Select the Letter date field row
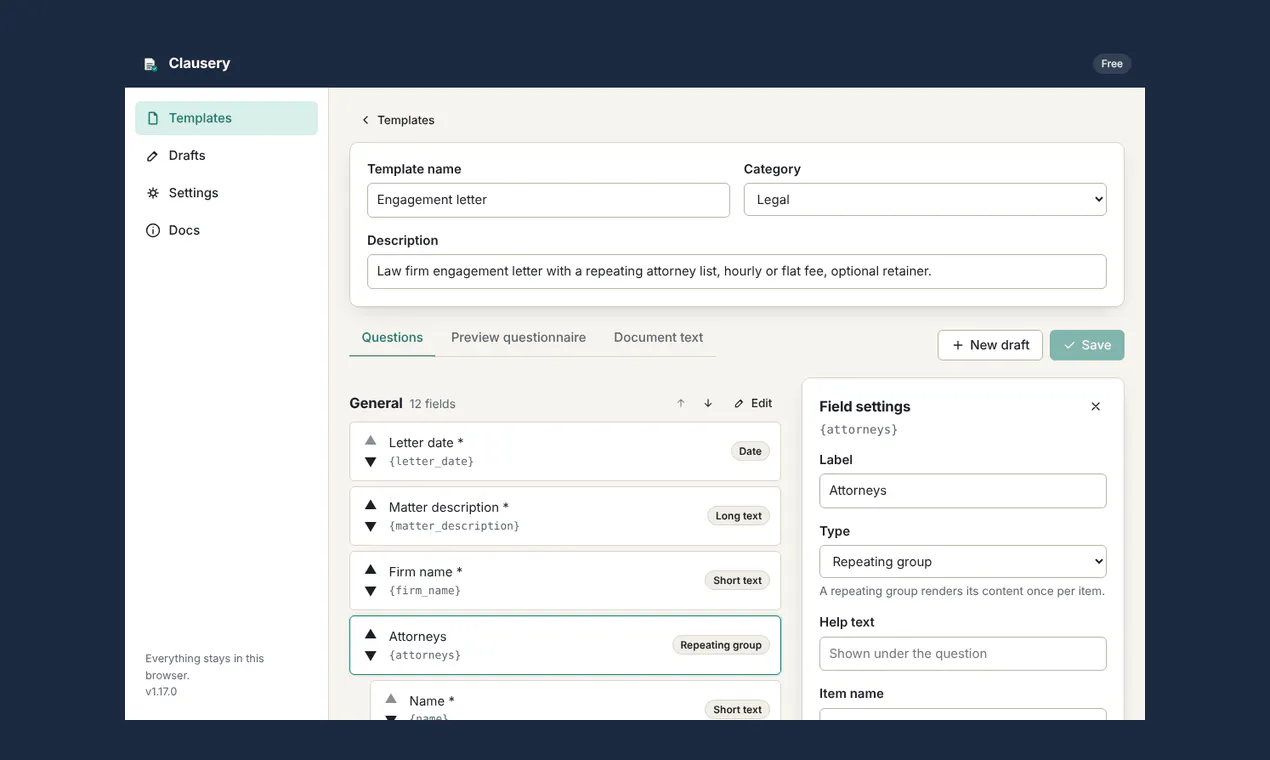The image size is (1270, 760). click(565, 452)
